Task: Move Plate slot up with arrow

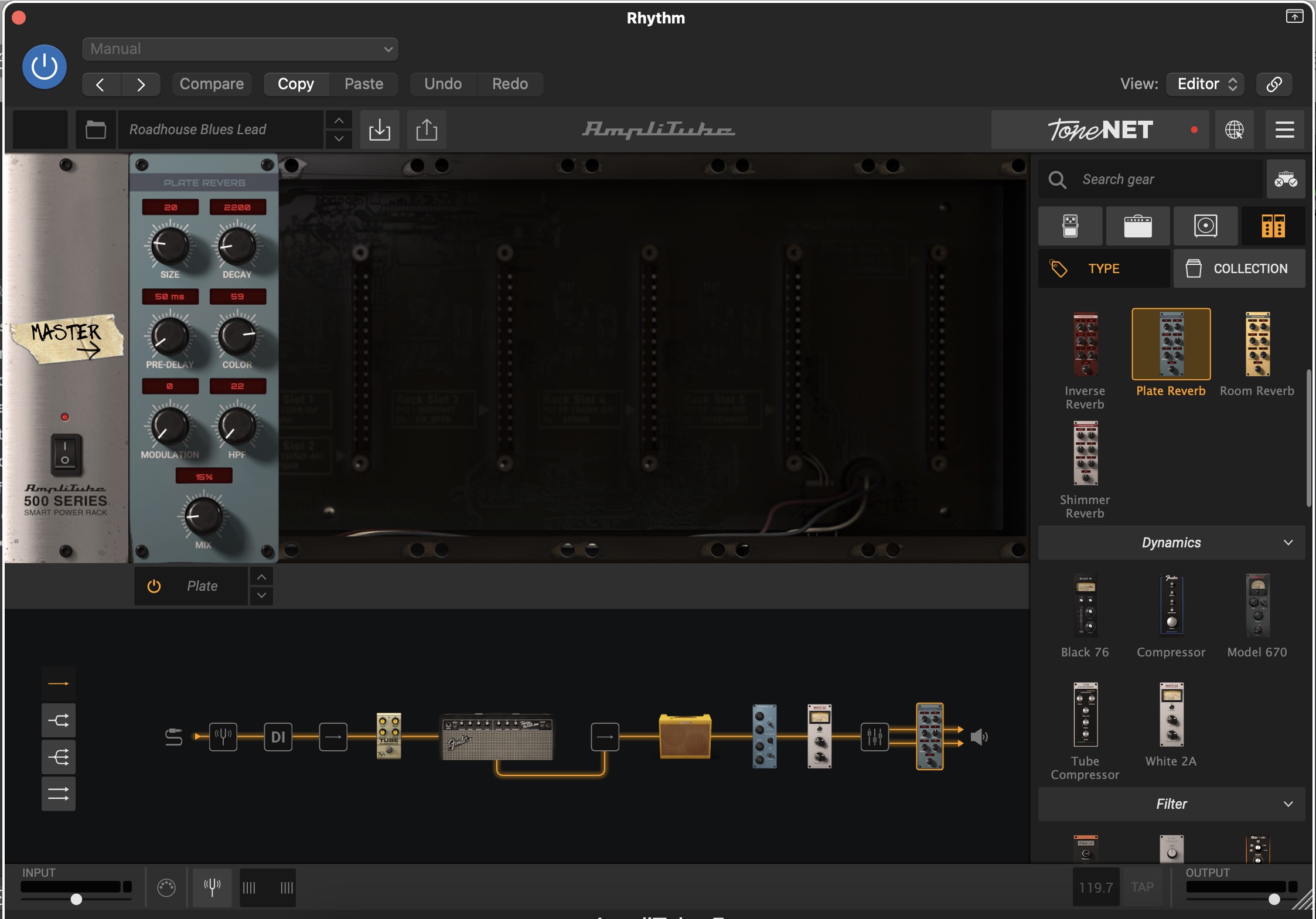Action: 262,577
